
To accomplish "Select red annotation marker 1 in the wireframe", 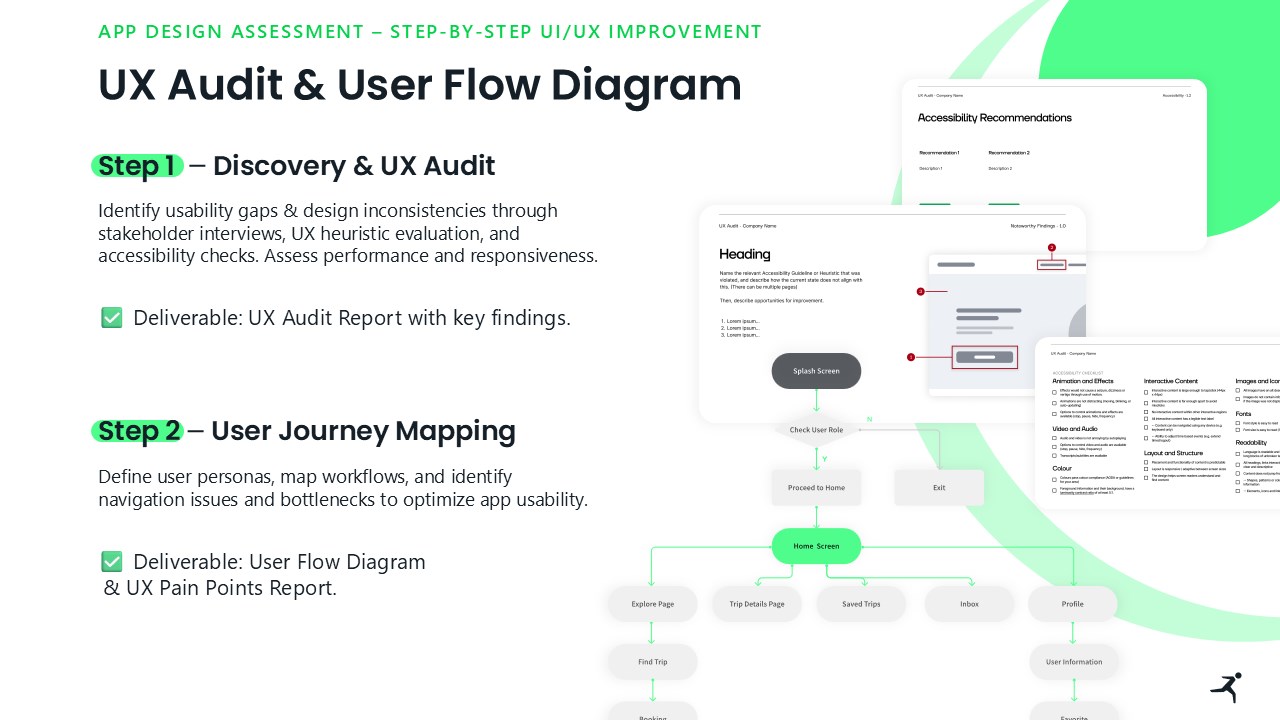I will click(911, 357).
